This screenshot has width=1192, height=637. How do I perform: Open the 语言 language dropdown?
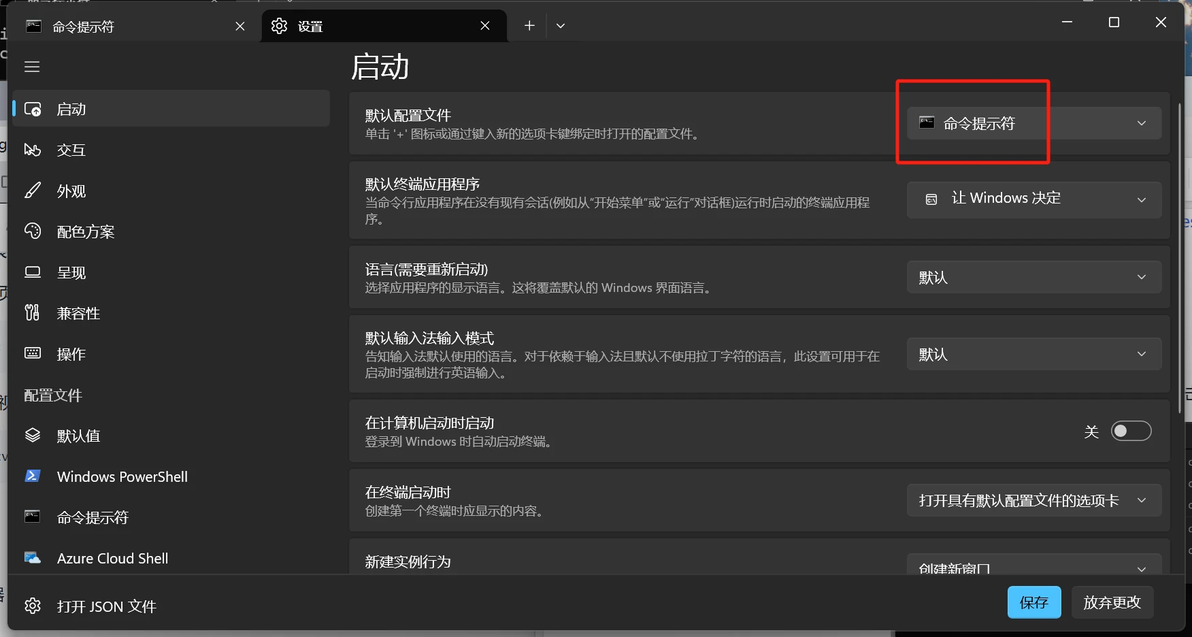[1034, 277]
